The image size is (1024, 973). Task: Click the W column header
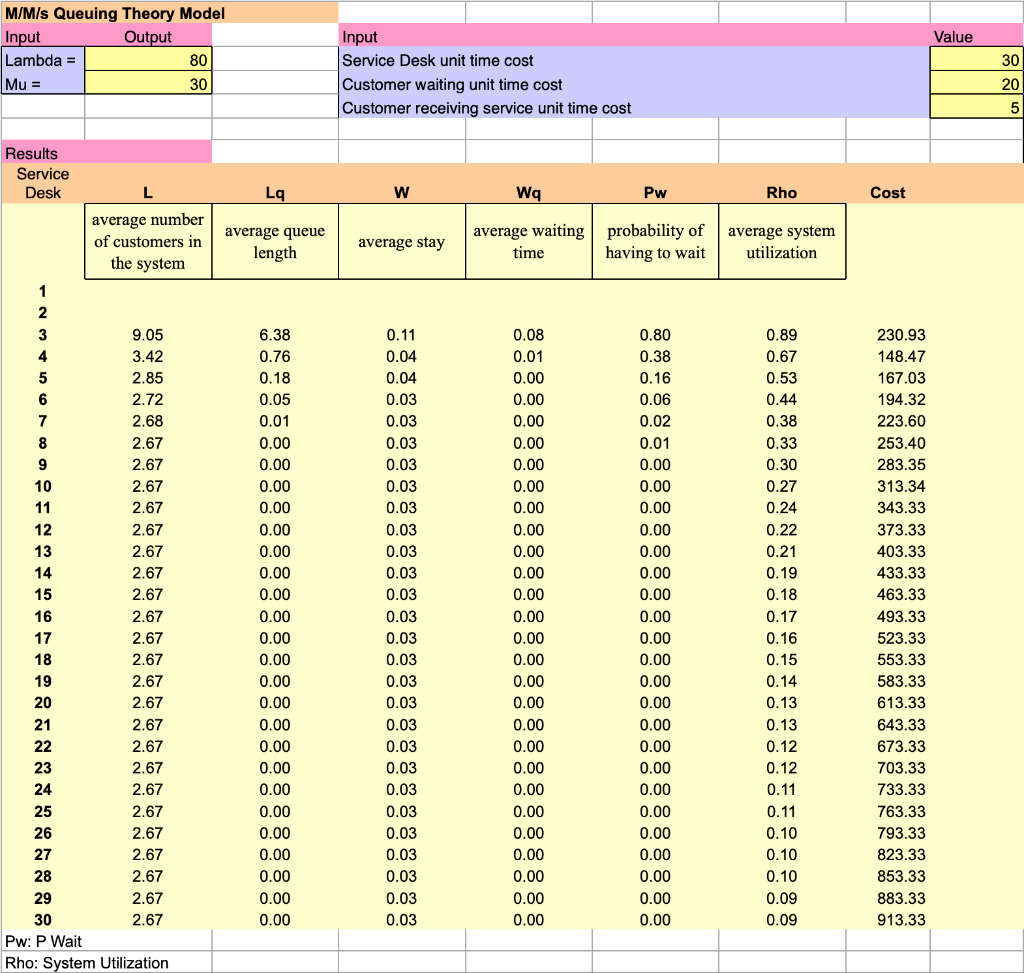click(401, 192)
